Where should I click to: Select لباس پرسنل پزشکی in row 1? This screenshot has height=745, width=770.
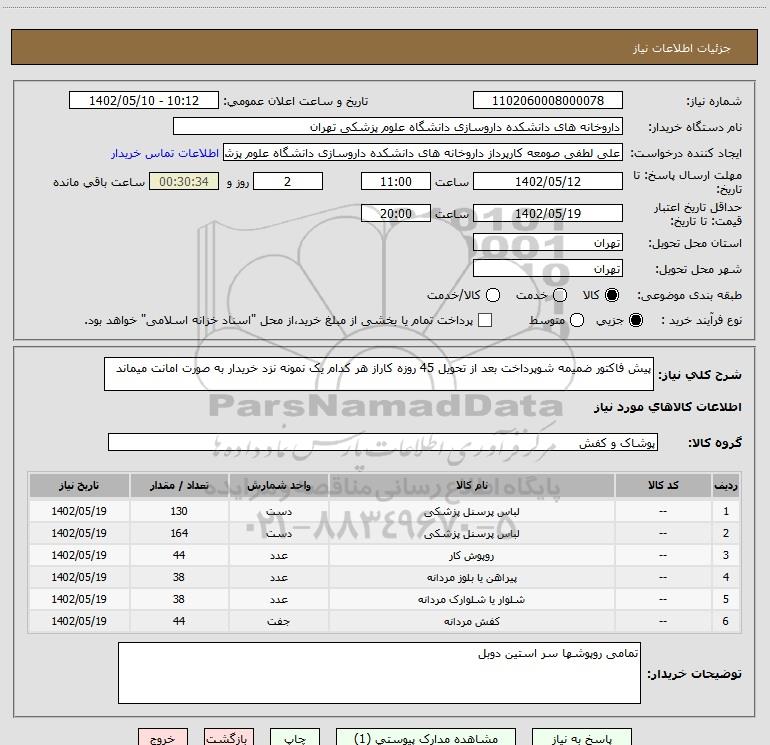471,511
